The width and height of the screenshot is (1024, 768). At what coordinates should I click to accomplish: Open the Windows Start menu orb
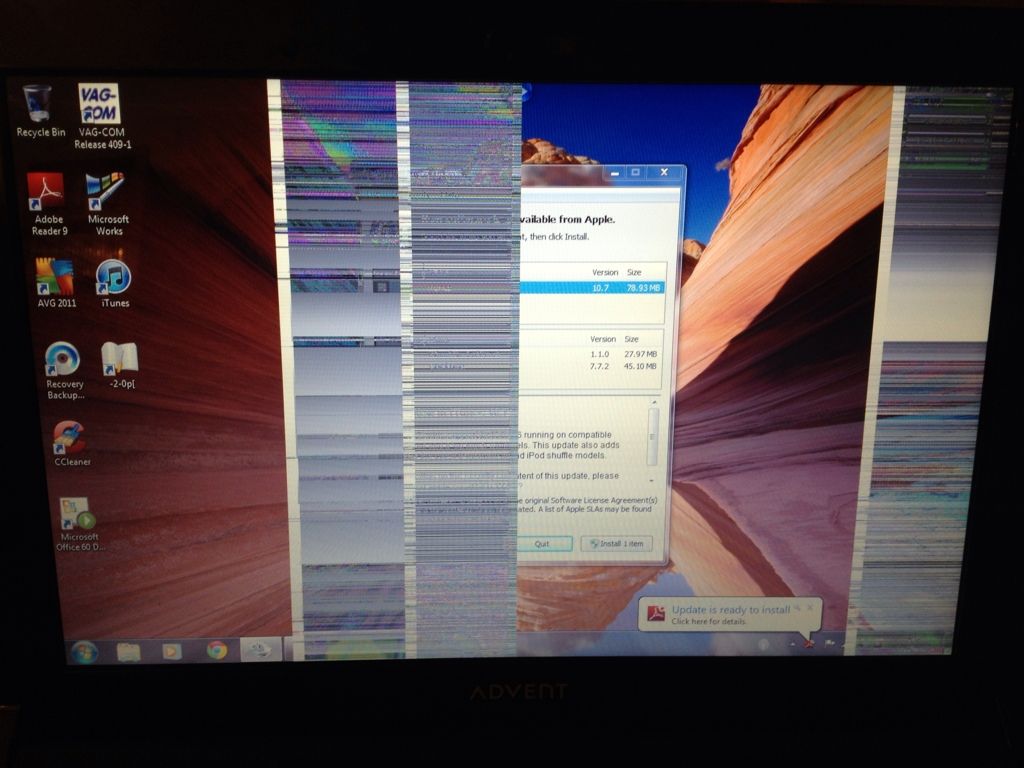(84, 651)
